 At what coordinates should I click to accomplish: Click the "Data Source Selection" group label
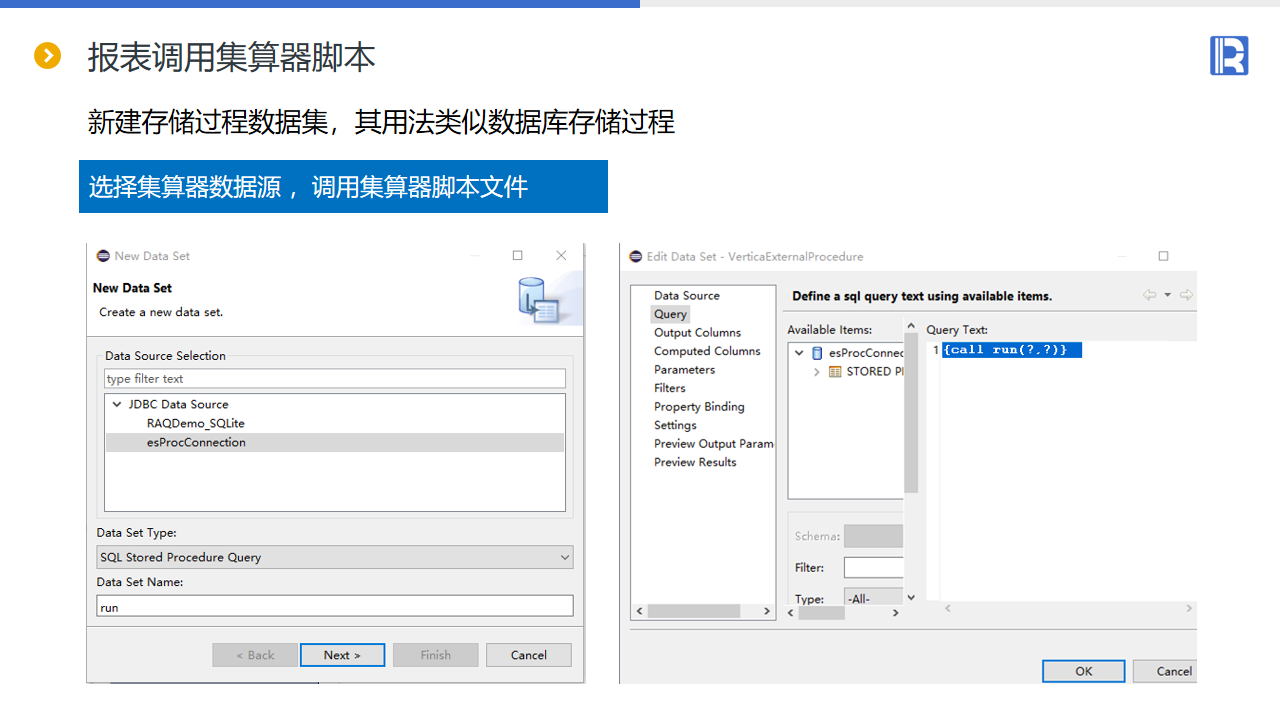(165, 356)
